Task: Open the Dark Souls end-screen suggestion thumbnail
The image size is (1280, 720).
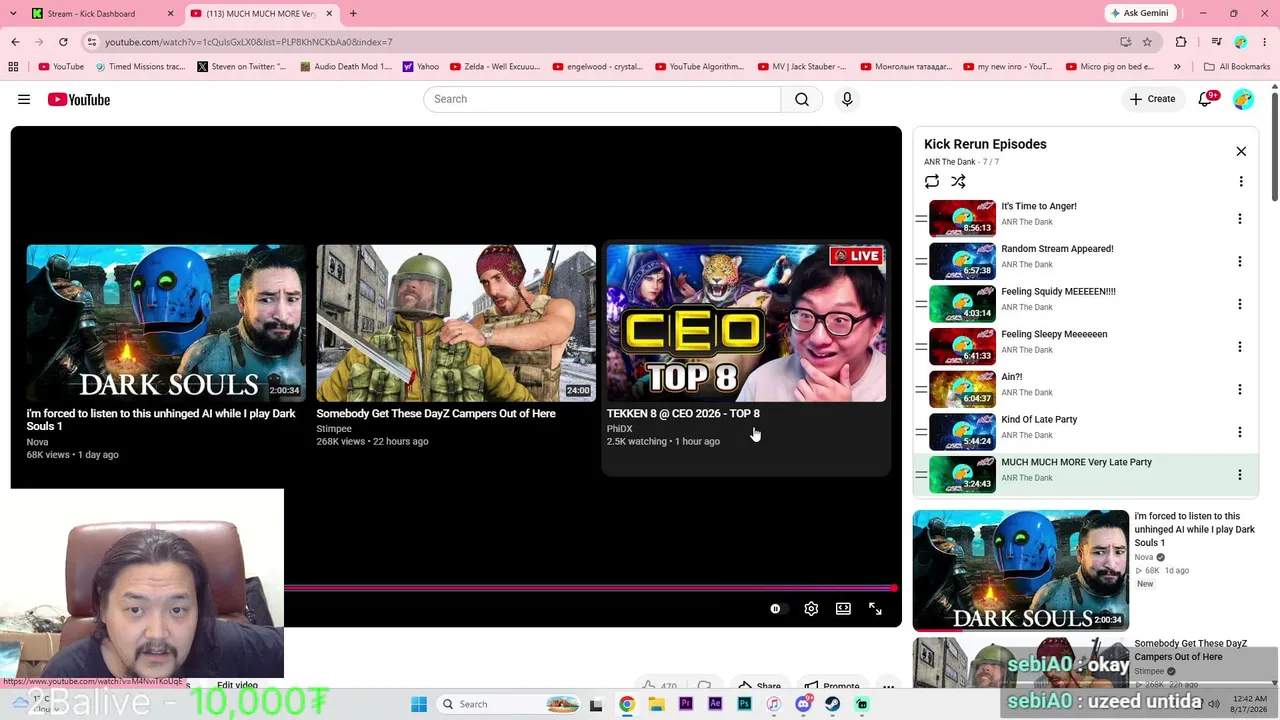Action: 166,323
